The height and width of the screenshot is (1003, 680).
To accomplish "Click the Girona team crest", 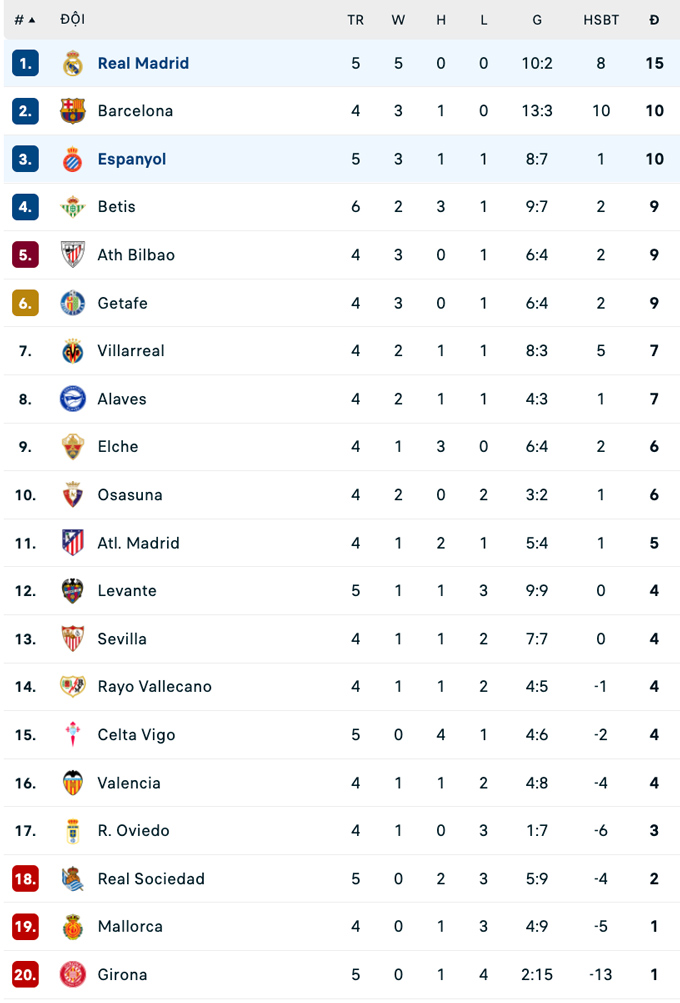I will pyautogui.click(x=73, y=975).
